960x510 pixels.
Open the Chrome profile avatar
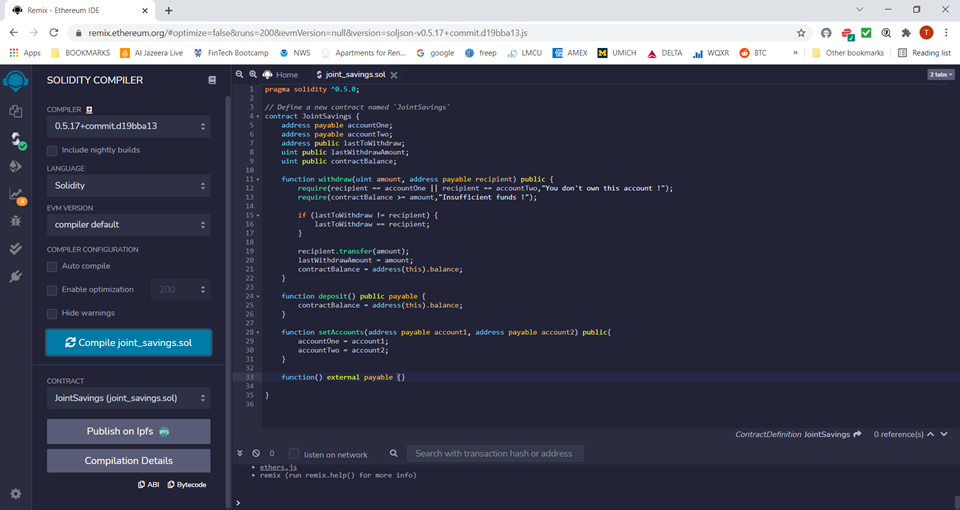coord(926,33)
